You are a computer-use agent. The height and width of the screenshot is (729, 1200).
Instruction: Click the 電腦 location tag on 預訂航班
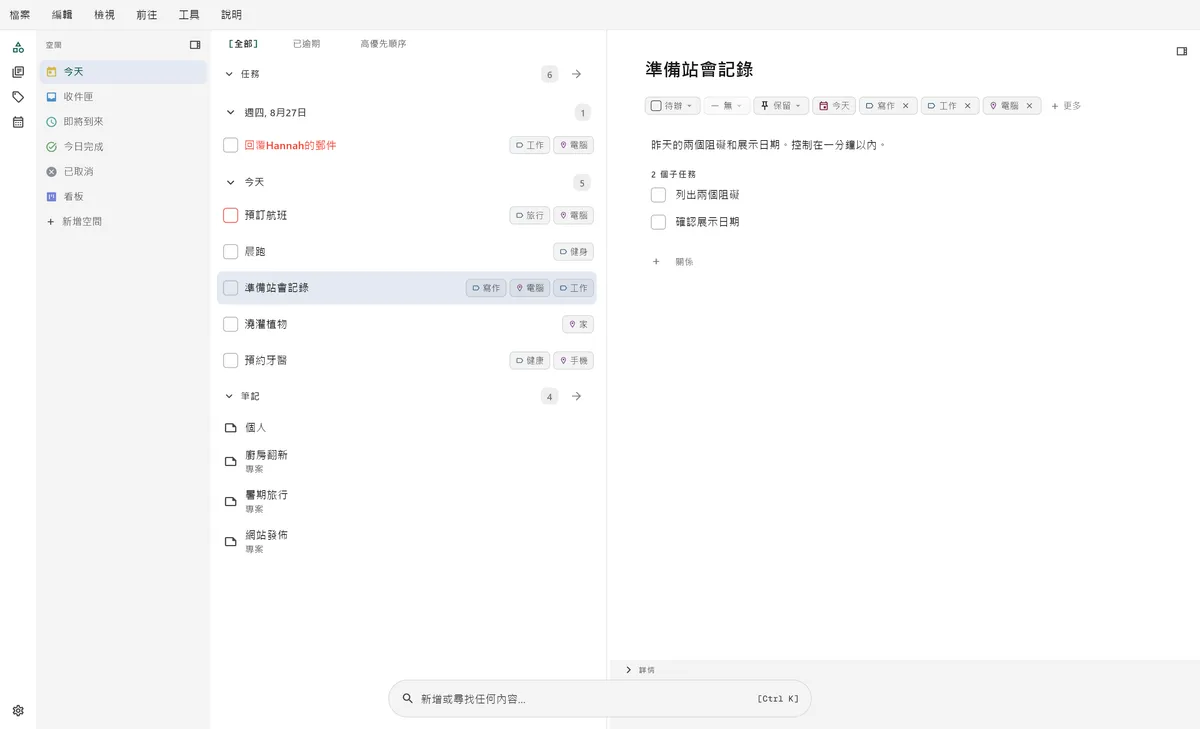click(574, 215)
